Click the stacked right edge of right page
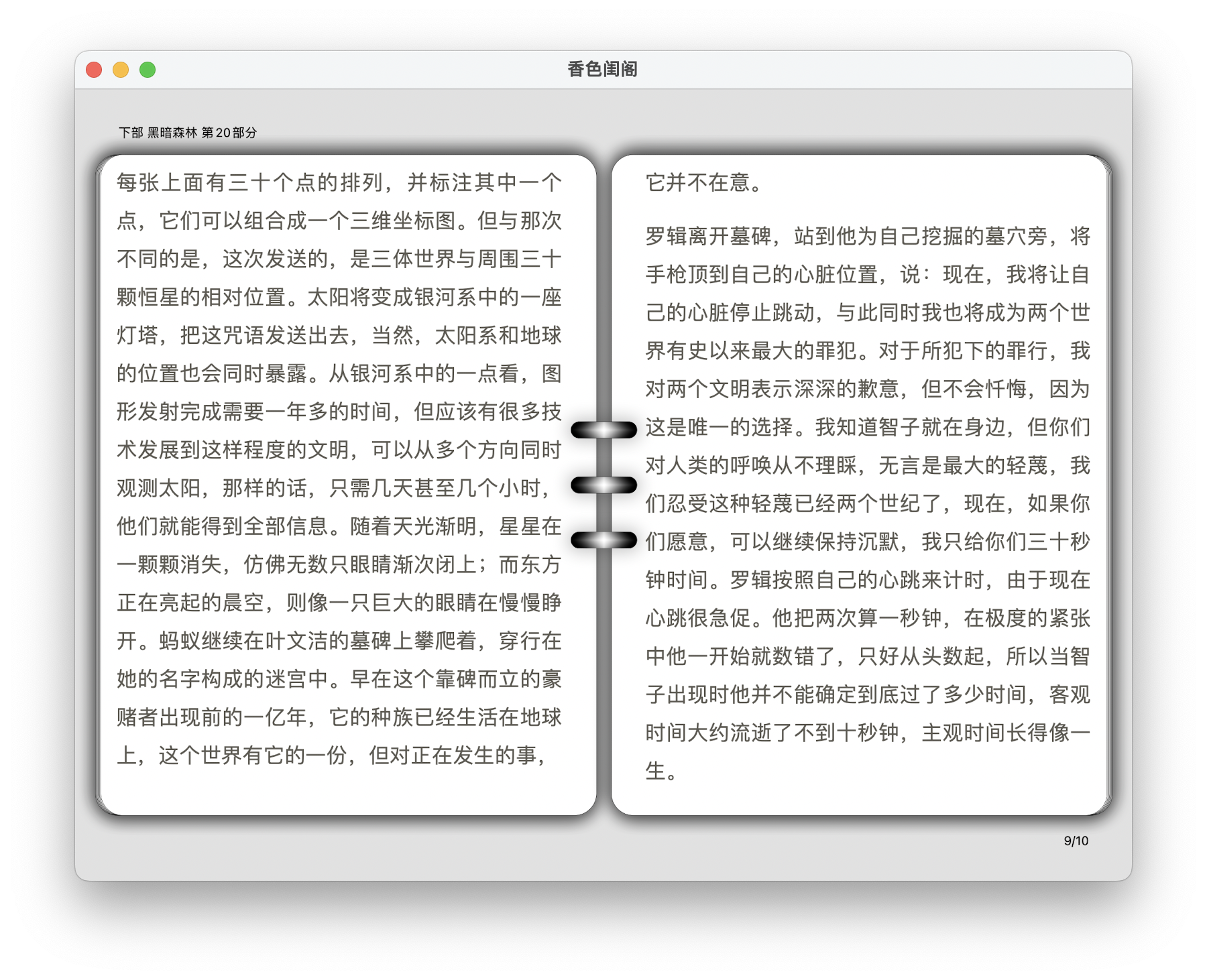 point(1109,483)
